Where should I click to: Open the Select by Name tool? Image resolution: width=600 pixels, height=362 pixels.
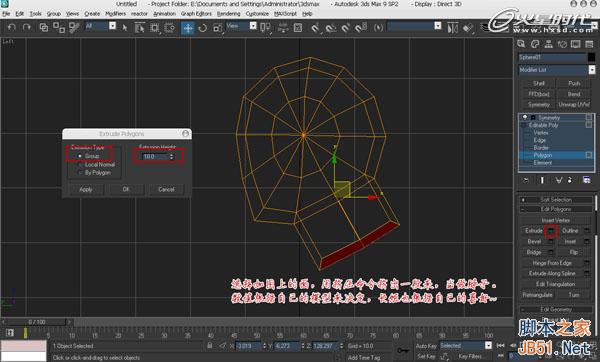(x=140, y=28)
